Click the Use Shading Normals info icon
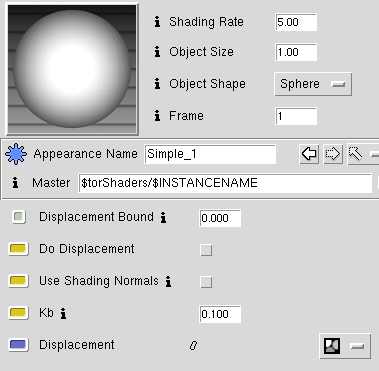The height and width of the screenshot is (371, 379). click(168, 282)
